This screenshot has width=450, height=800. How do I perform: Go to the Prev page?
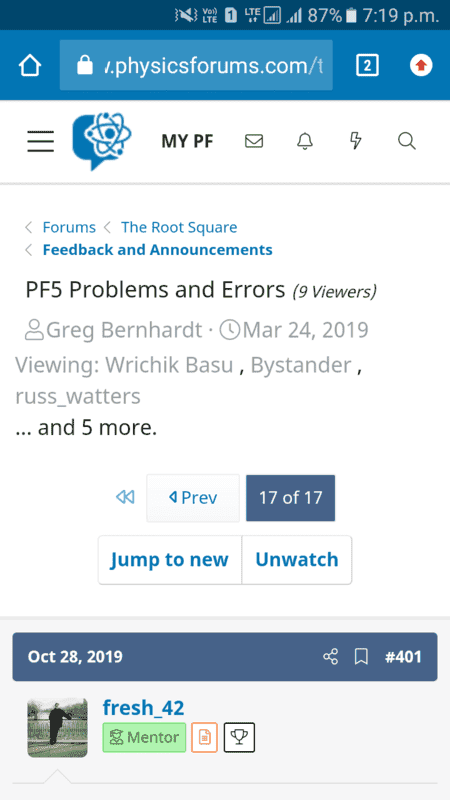[193, 497]
